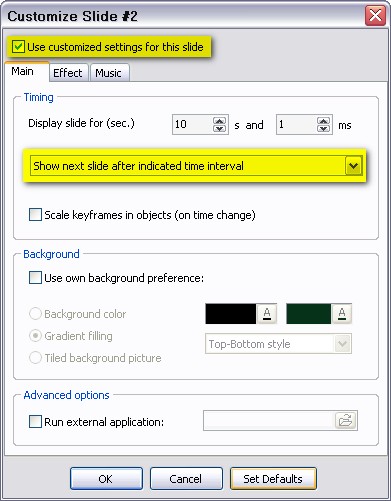The height and width of the screenshot is (501, 391).
Task: Click the browse folder icon for external application
Action: [x=345, y=420]
